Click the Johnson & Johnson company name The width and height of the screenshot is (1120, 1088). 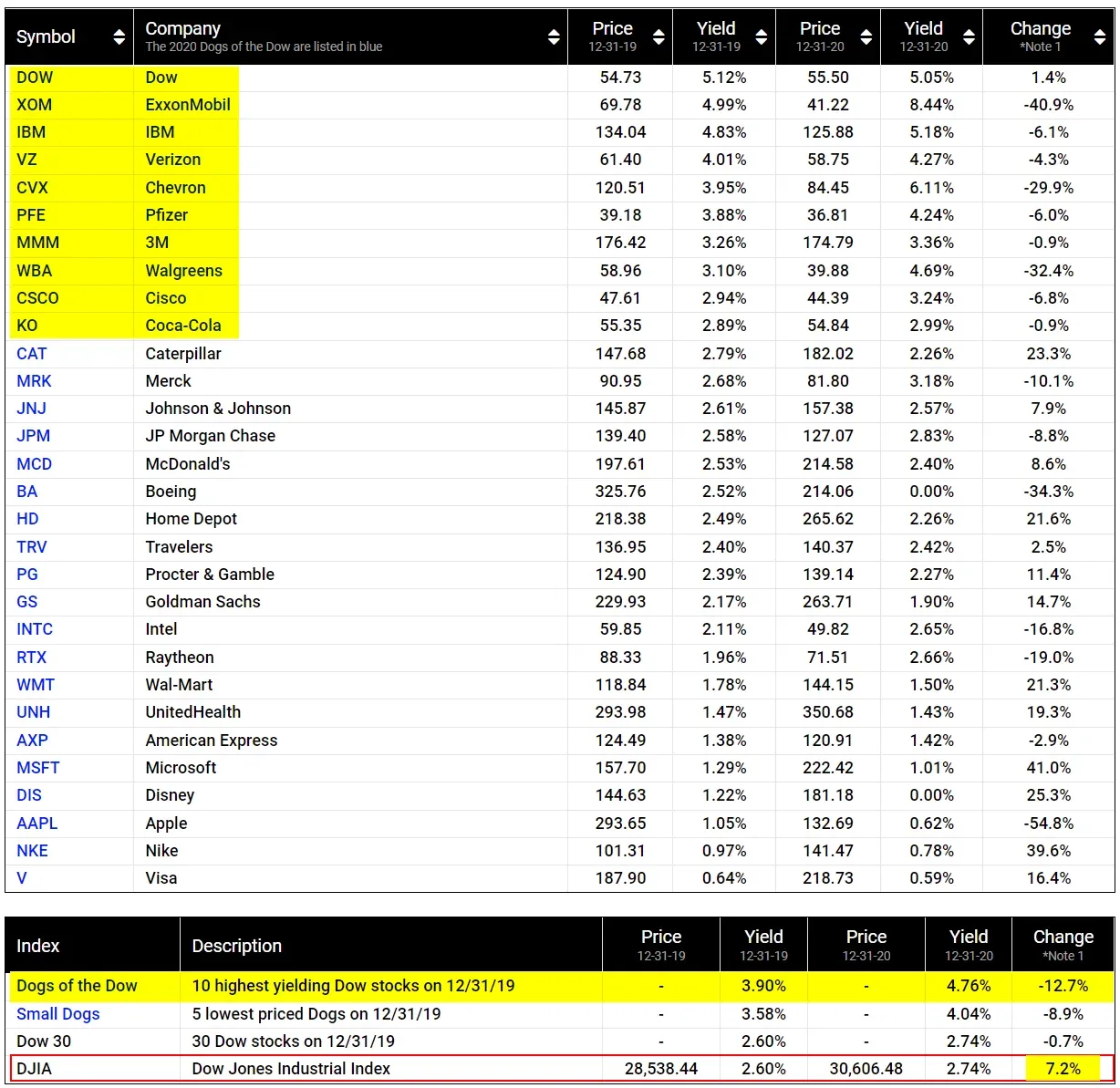(219, 409)
